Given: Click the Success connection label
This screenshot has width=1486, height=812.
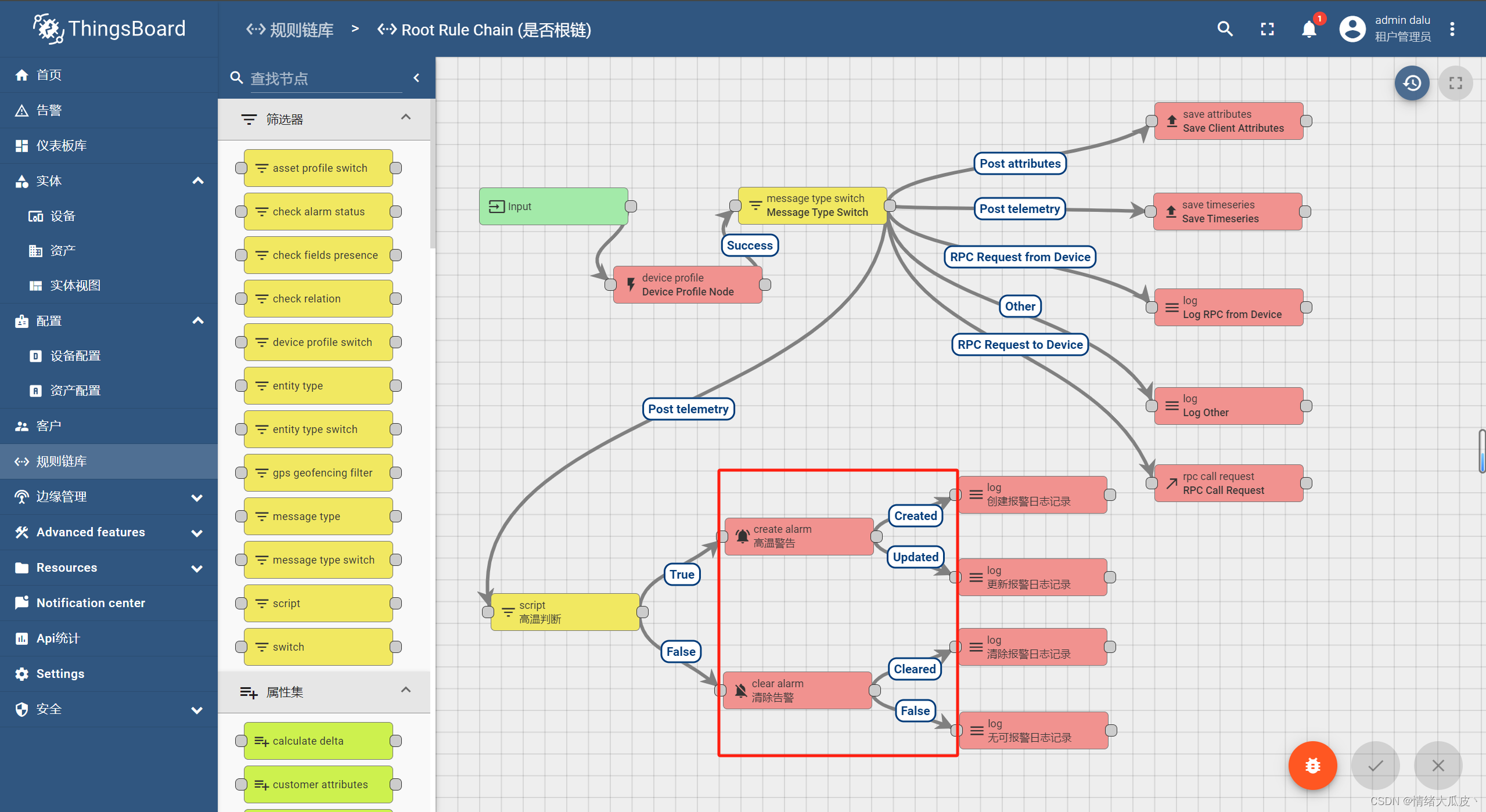Looking at the screenshot, I should coord(749,246).
